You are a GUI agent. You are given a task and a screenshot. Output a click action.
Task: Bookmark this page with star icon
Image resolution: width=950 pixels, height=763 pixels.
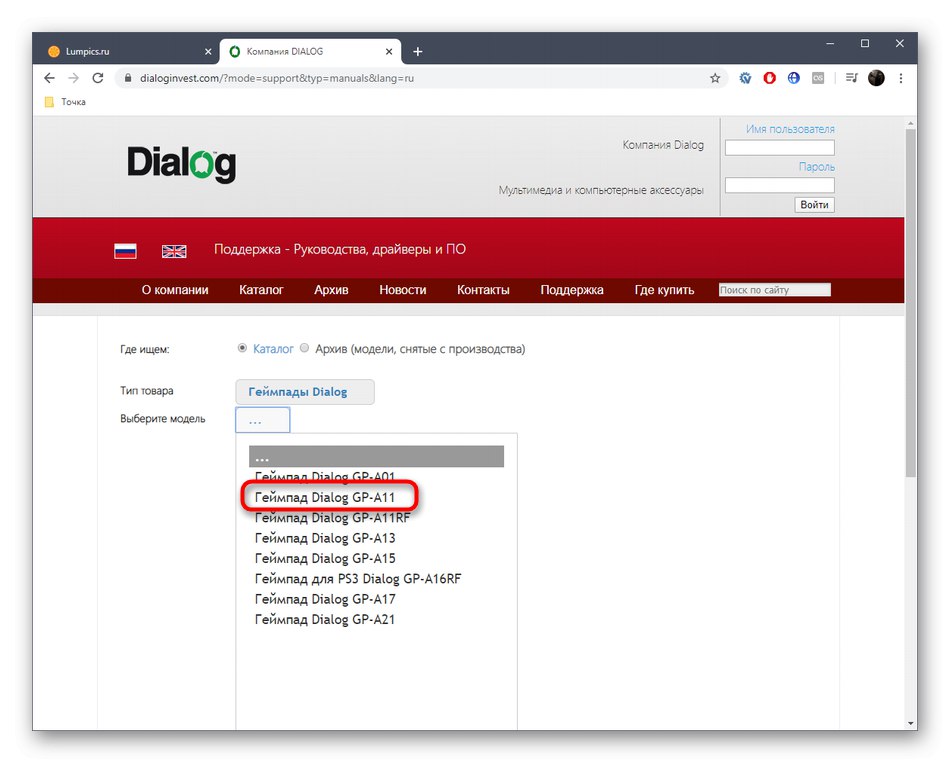click(x=715, y=78)
